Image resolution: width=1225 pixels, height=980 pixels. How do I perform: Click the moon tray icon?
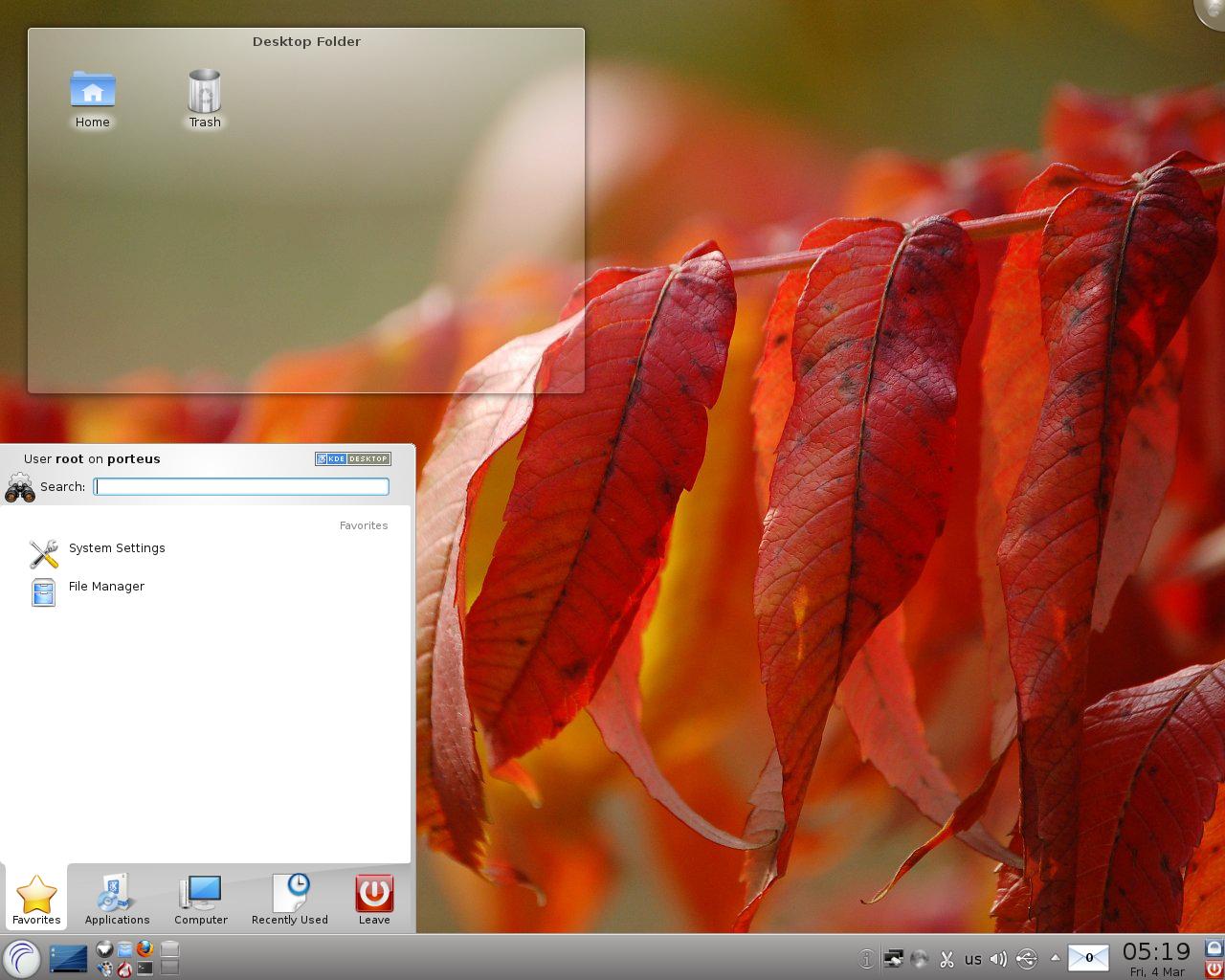(920, 958)
